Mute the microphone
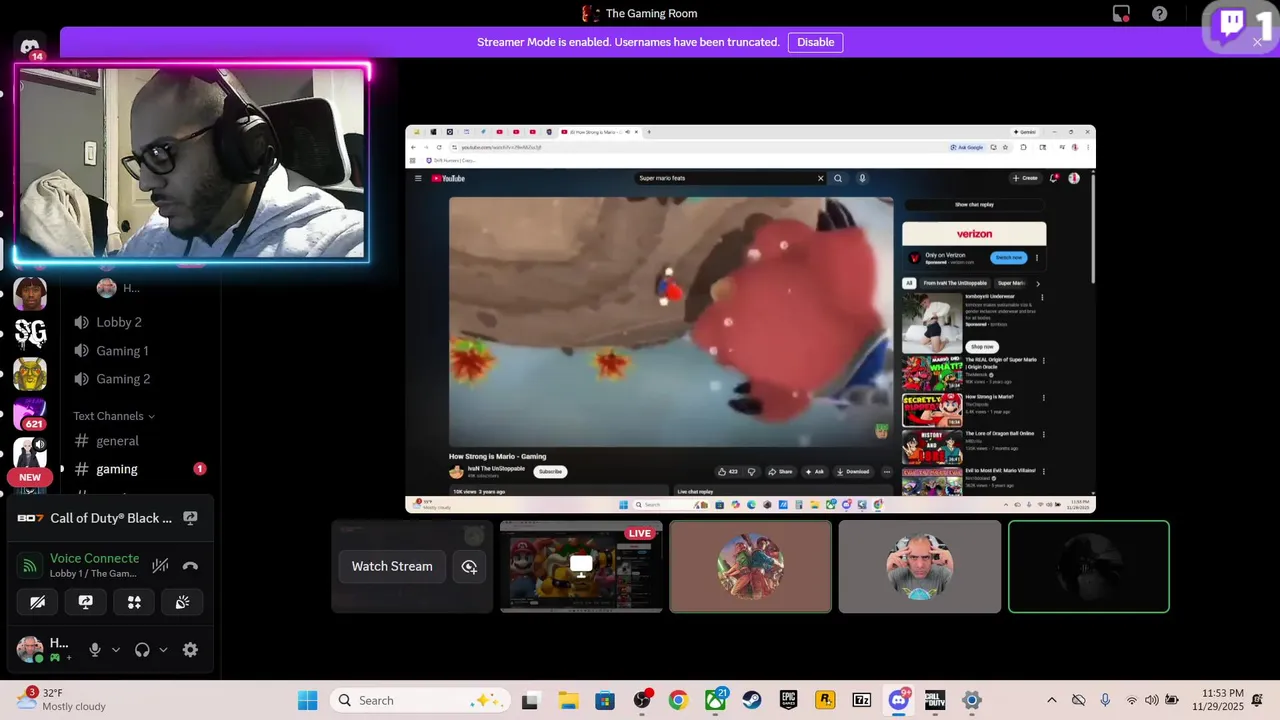This screenshot has height=720, width=1280. click(95, 650)
